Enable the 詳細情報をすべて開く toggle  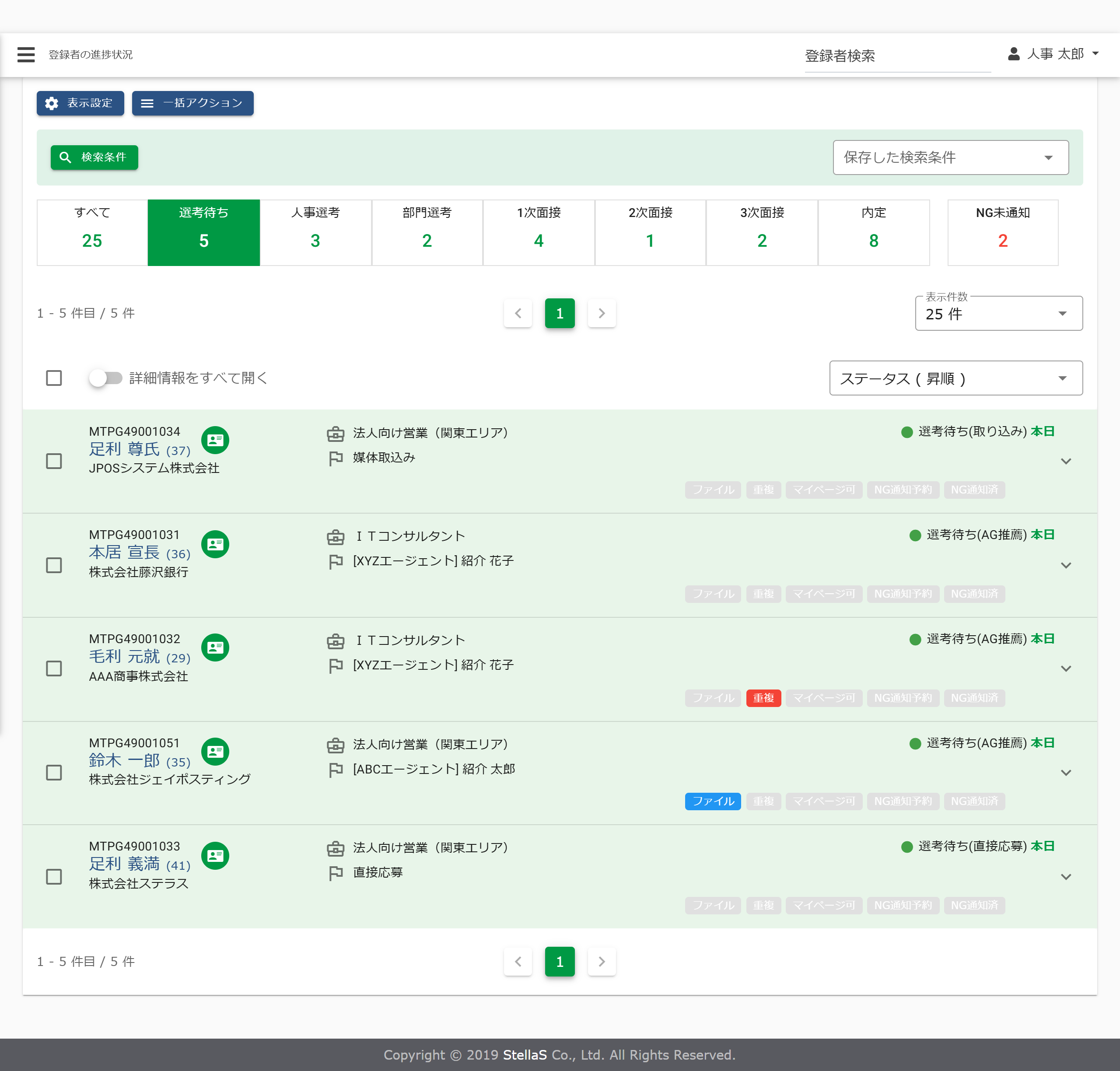pos(107,378)
